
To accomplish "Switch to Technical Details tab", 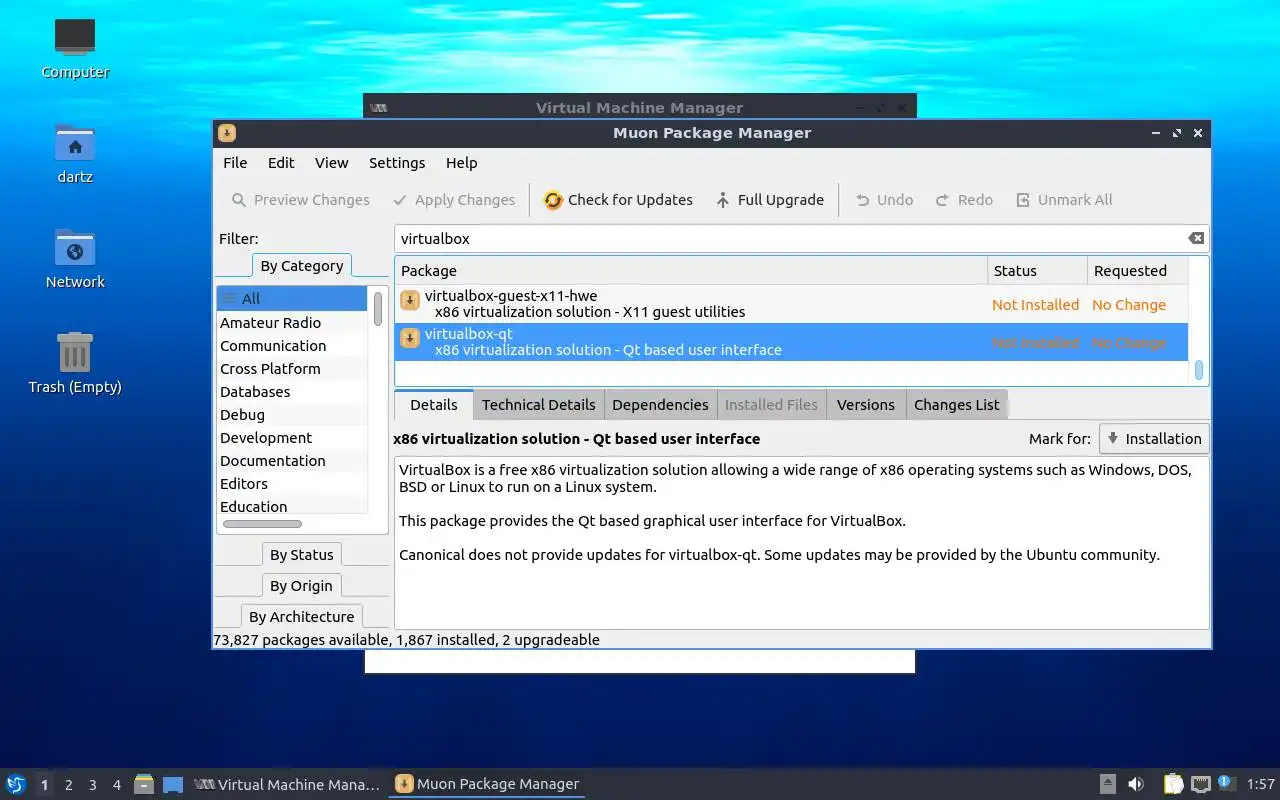I will coord(538,405).
